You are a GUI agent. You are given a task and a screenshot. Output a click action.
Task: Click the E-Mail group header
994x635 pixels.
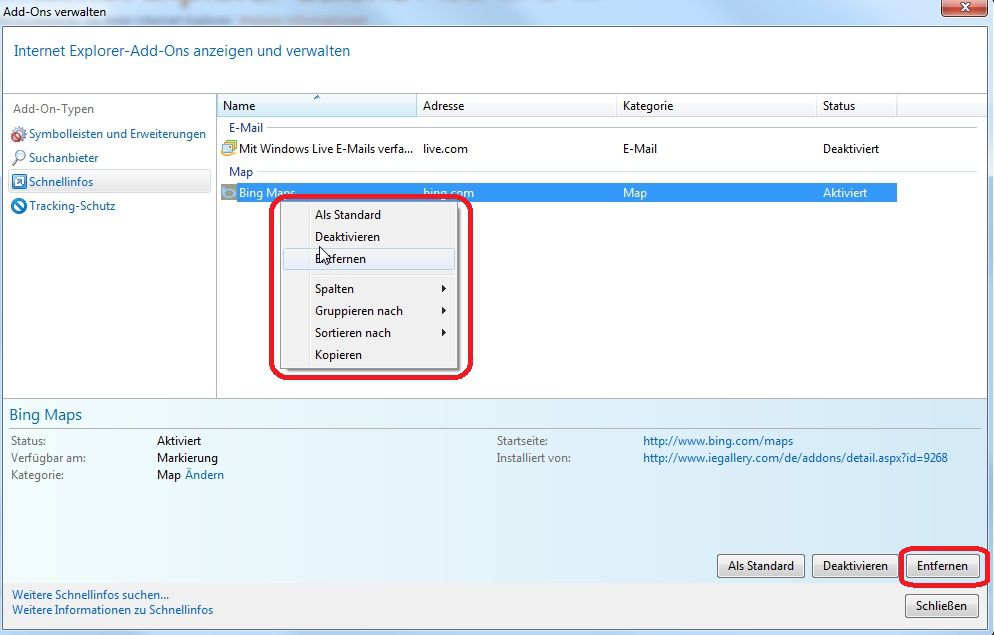[246, 128]
